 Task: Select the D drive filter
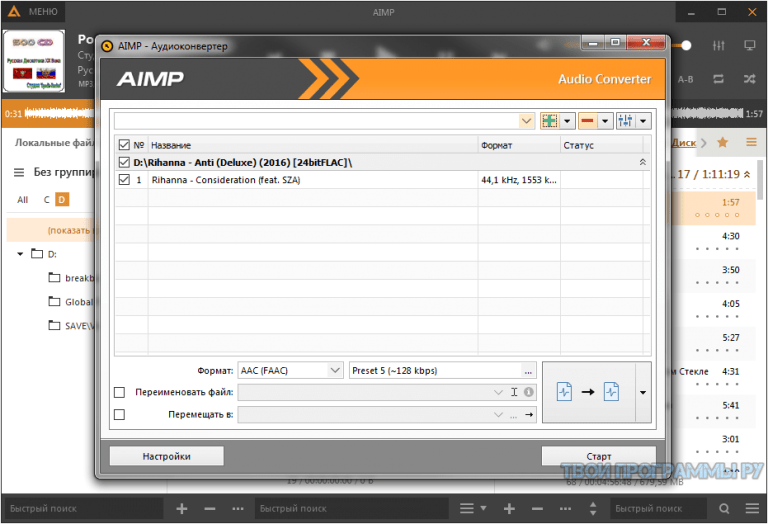tap(62, 199)
